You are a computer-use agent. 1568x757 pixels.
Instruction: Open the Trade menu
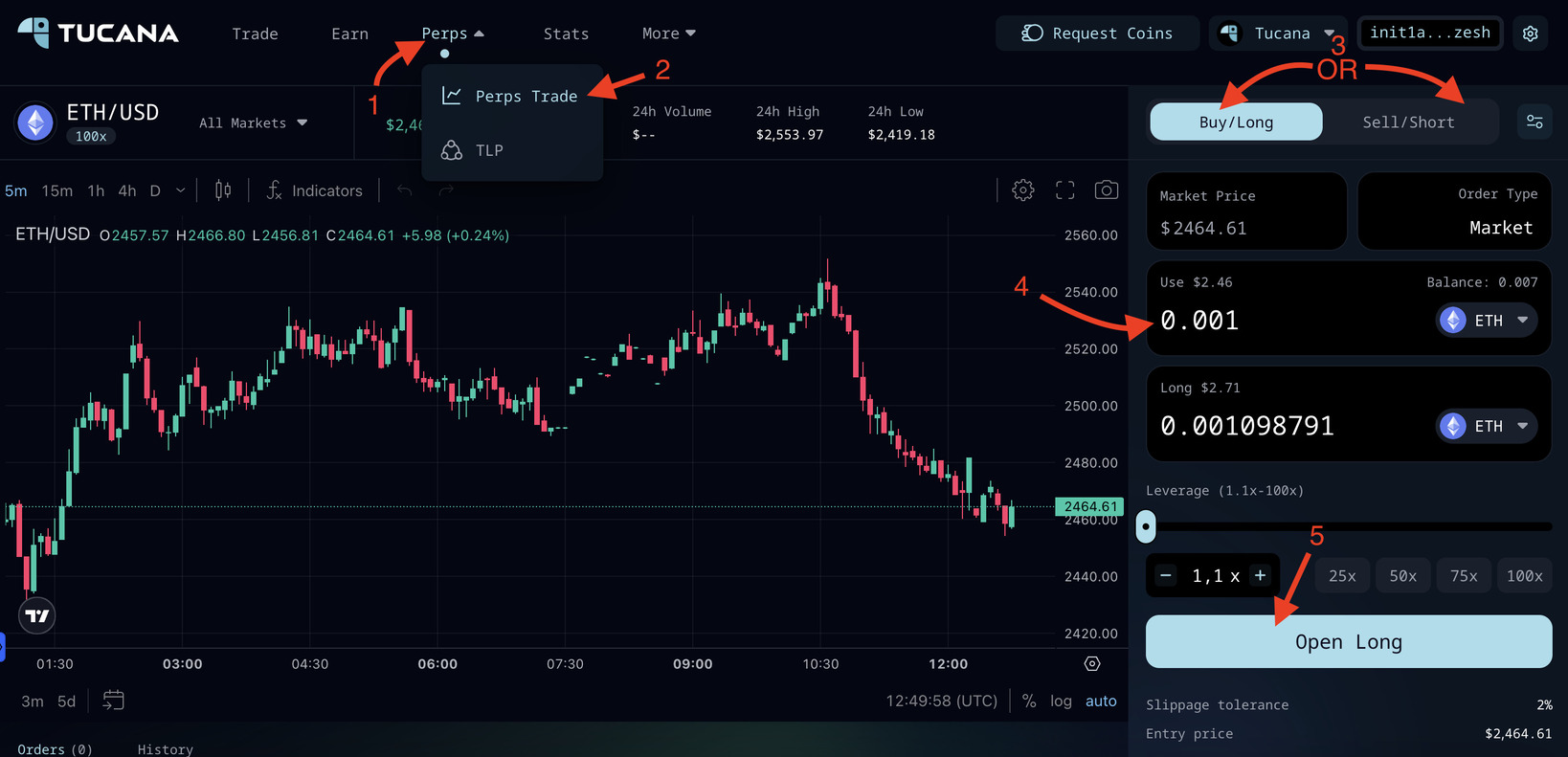click(255, 33)
